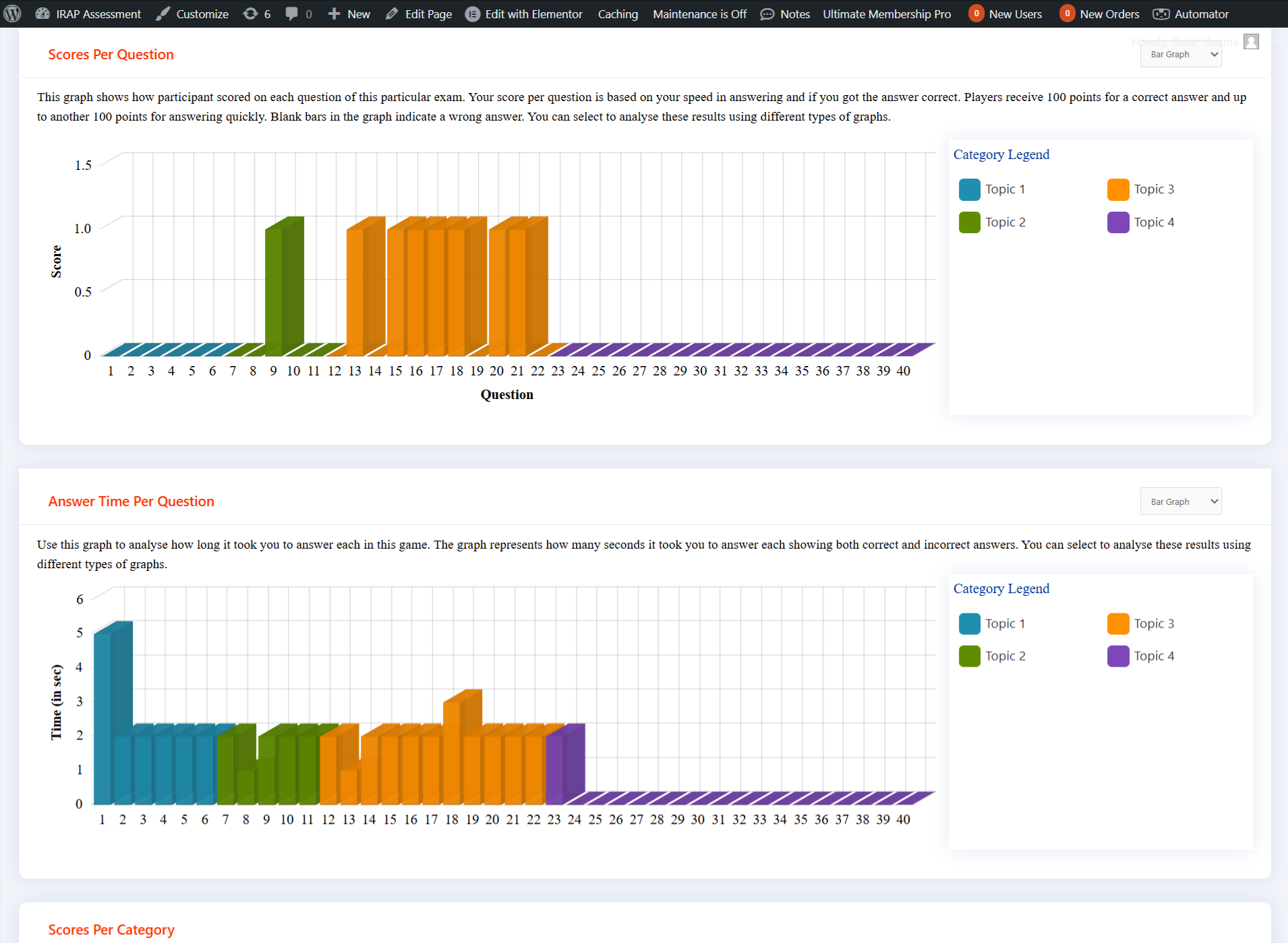Screen dimensions: 1288x943
Task: Open Scores Per Question graph type dropdown
Action: tap(1180, 55)
